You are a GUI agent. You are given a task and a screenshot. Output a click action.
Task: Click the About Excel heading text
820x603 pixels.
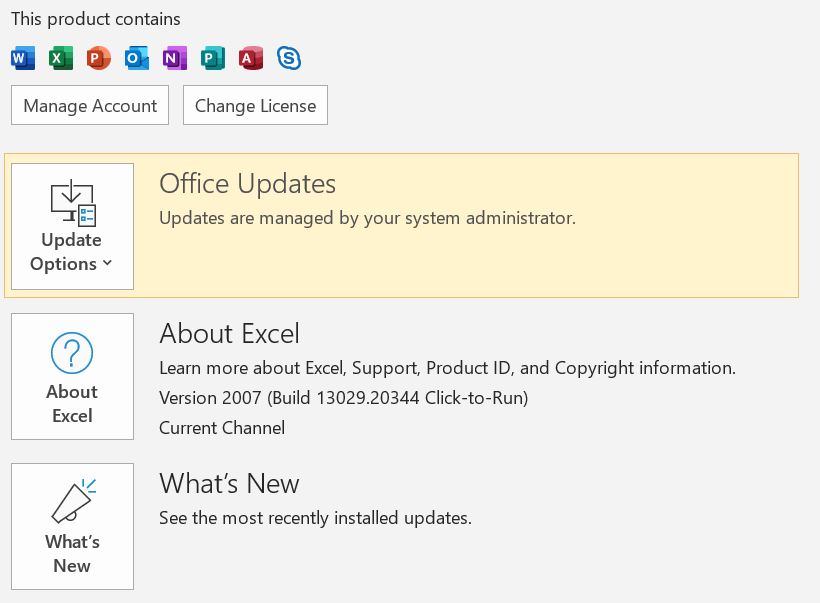229,334
